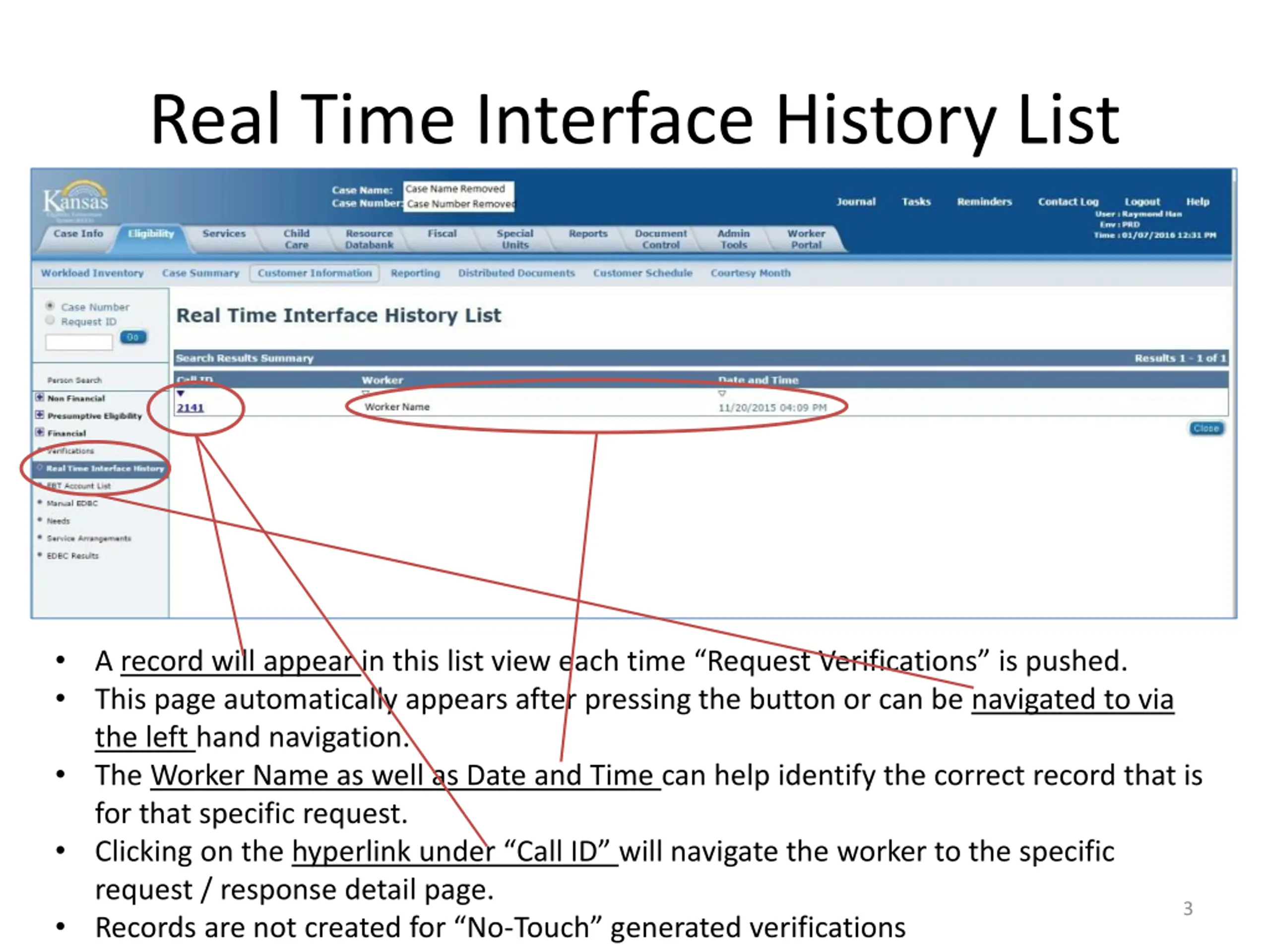Open the Services tab

coord(224,234)
